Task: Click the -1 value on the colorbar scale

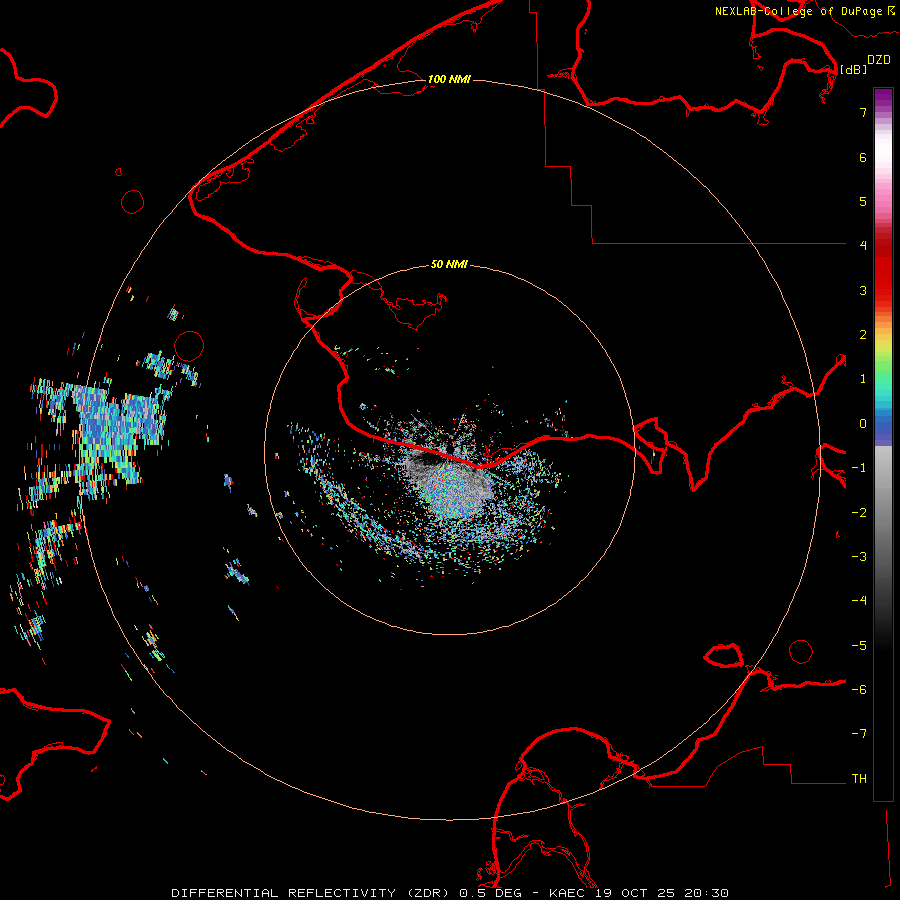Action: [x=859, y=468]
